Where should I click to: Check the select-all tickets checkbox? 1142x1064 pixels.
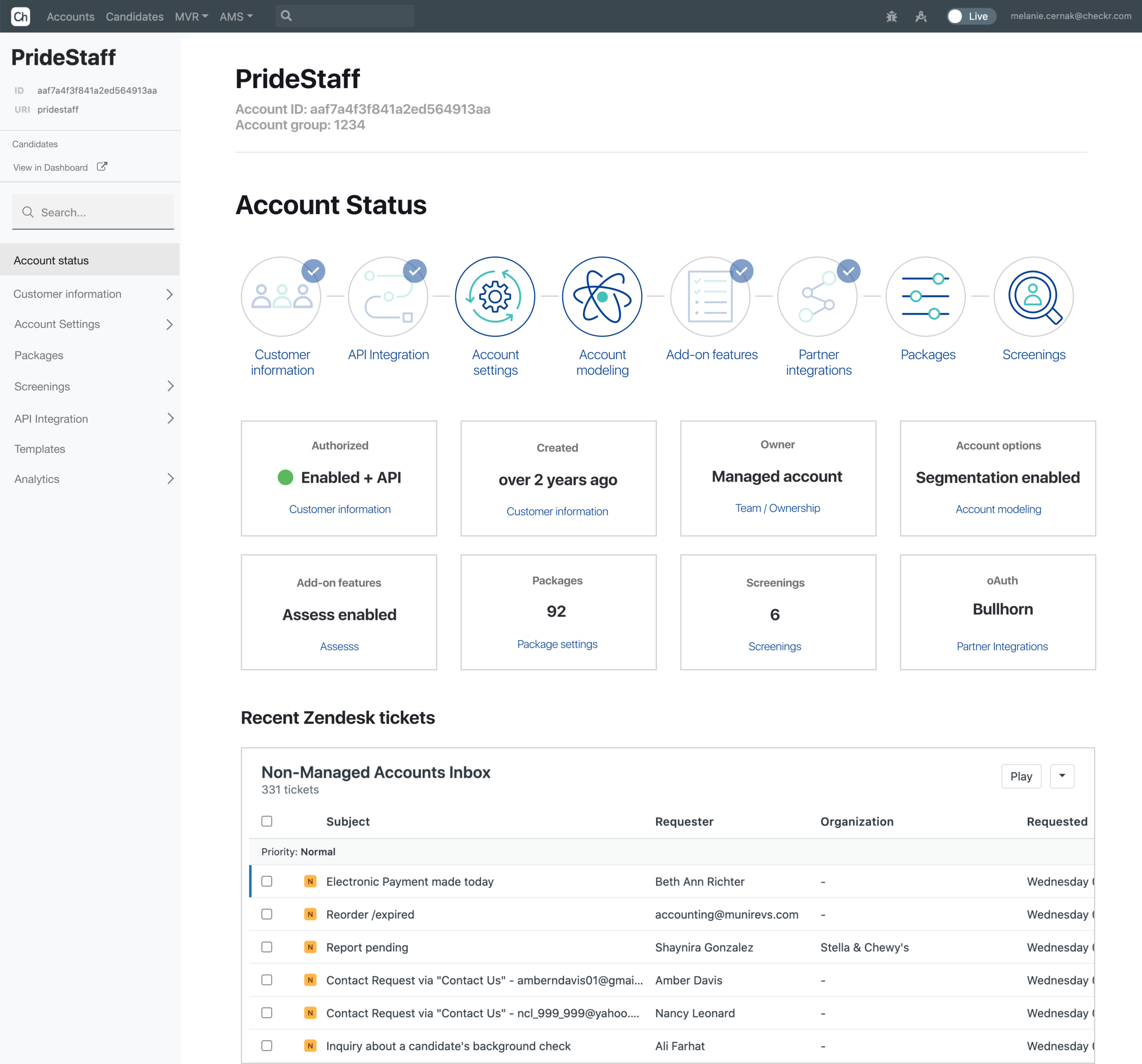pos(267,821)
